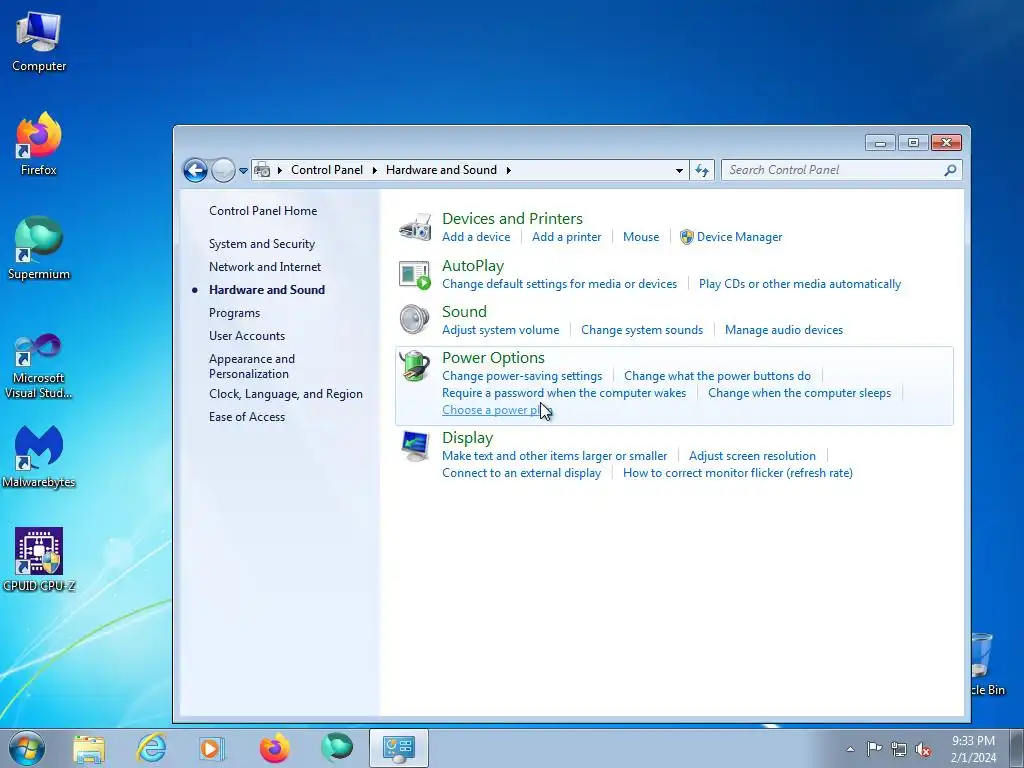The height and width of the screenshot is (768, 1024).
Task: Open the Sound speaker icon
Action: [414, 320]
